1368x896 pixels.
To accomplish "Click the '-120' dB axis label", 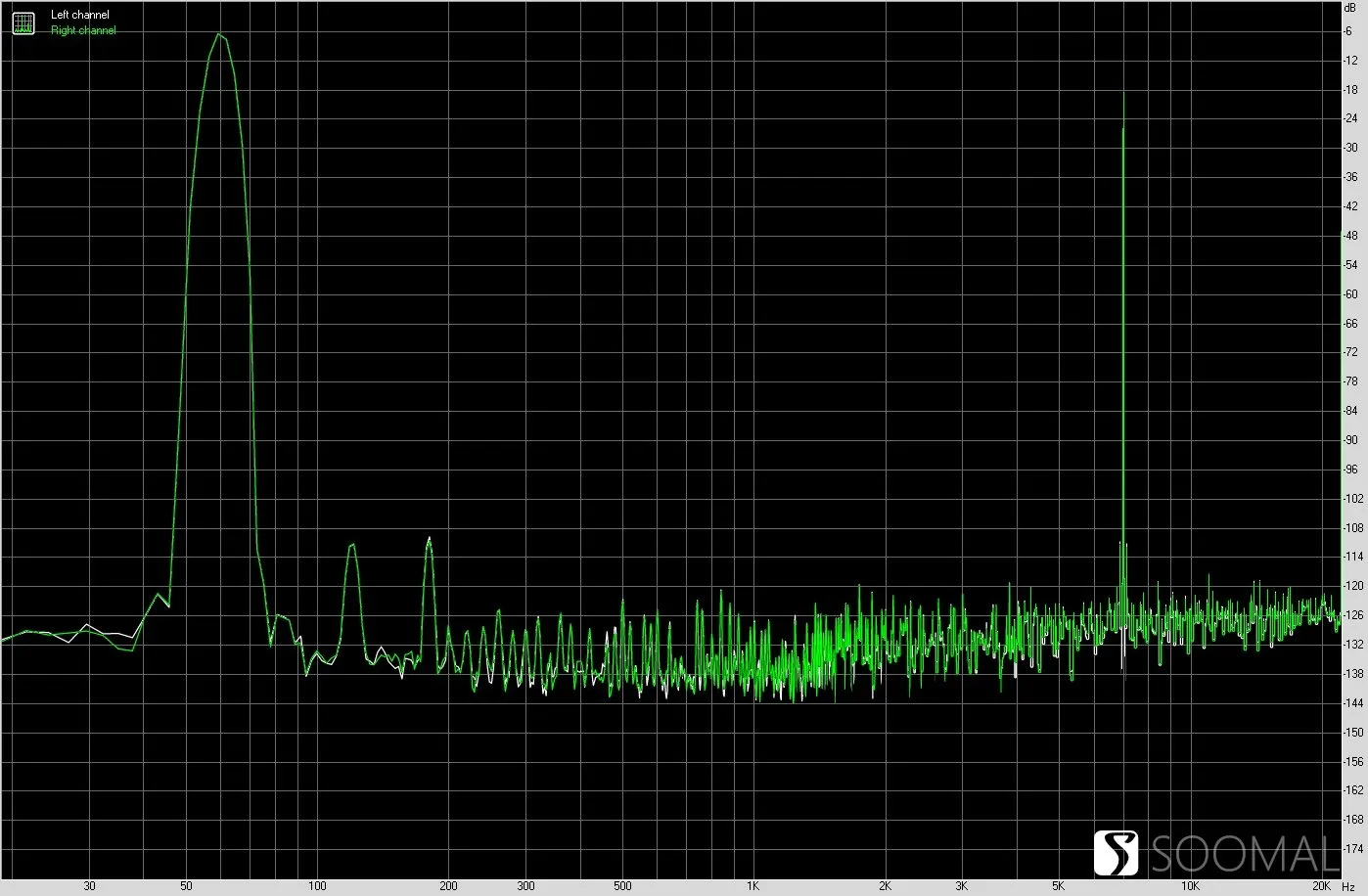I will pos(1354,587).
